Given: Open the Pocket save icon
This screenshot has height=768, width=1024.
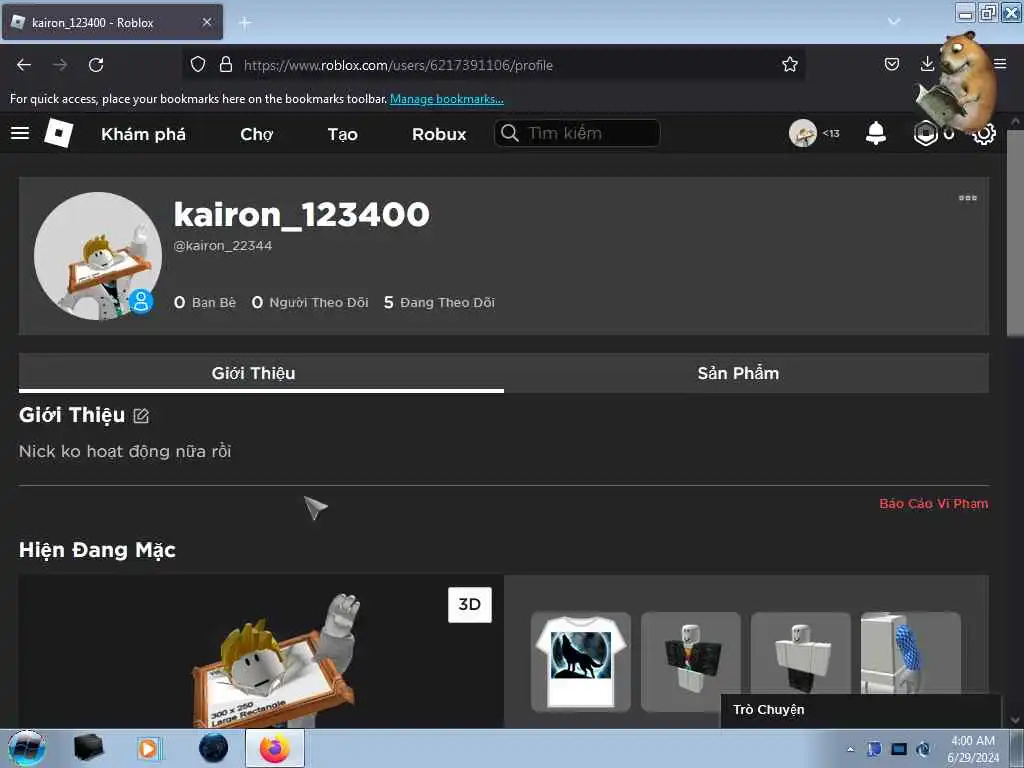Looking at the screenshot, I should point(891,64).
